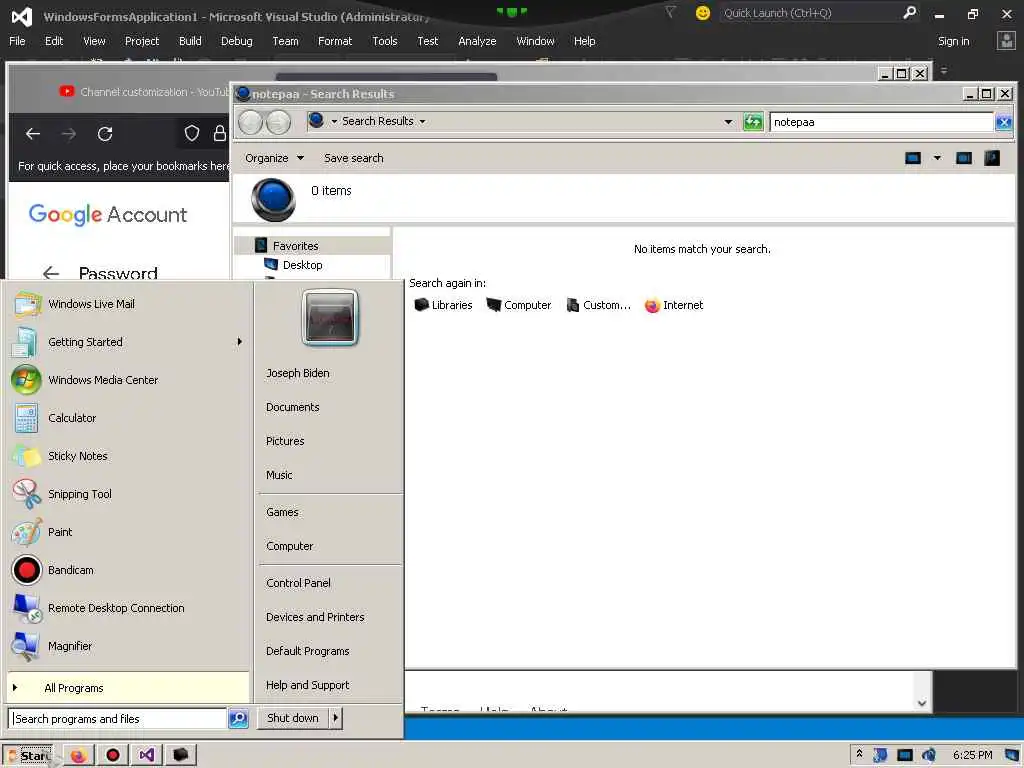This screenshot has width=1024, height=768.
Task: Click the taskbar clock showing 6:25 PM
Action: [972, 755]
